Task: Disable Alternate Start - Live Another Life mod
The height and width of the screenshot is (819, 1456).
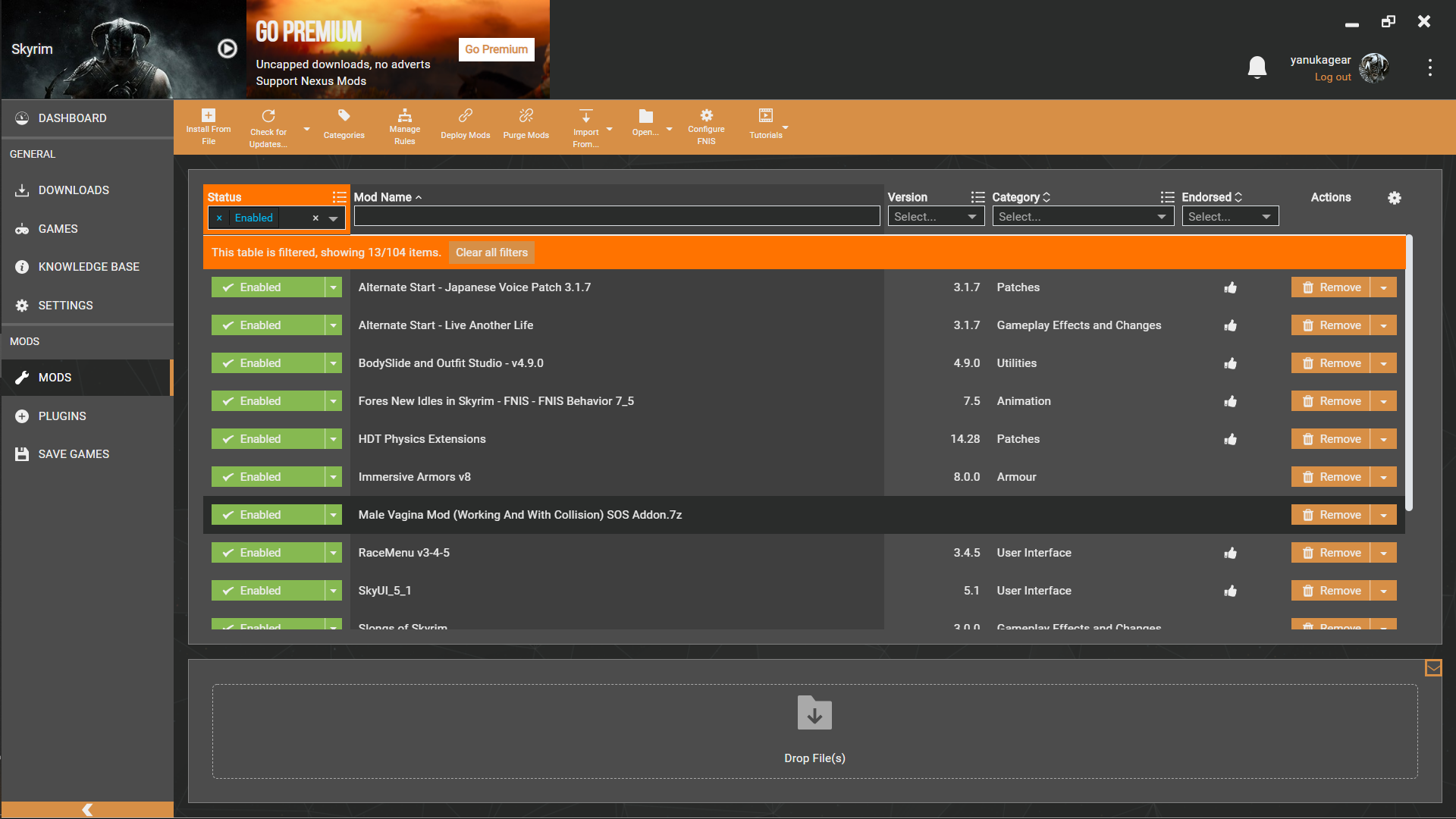Action: pyautogui.click(x=268, y=325)
